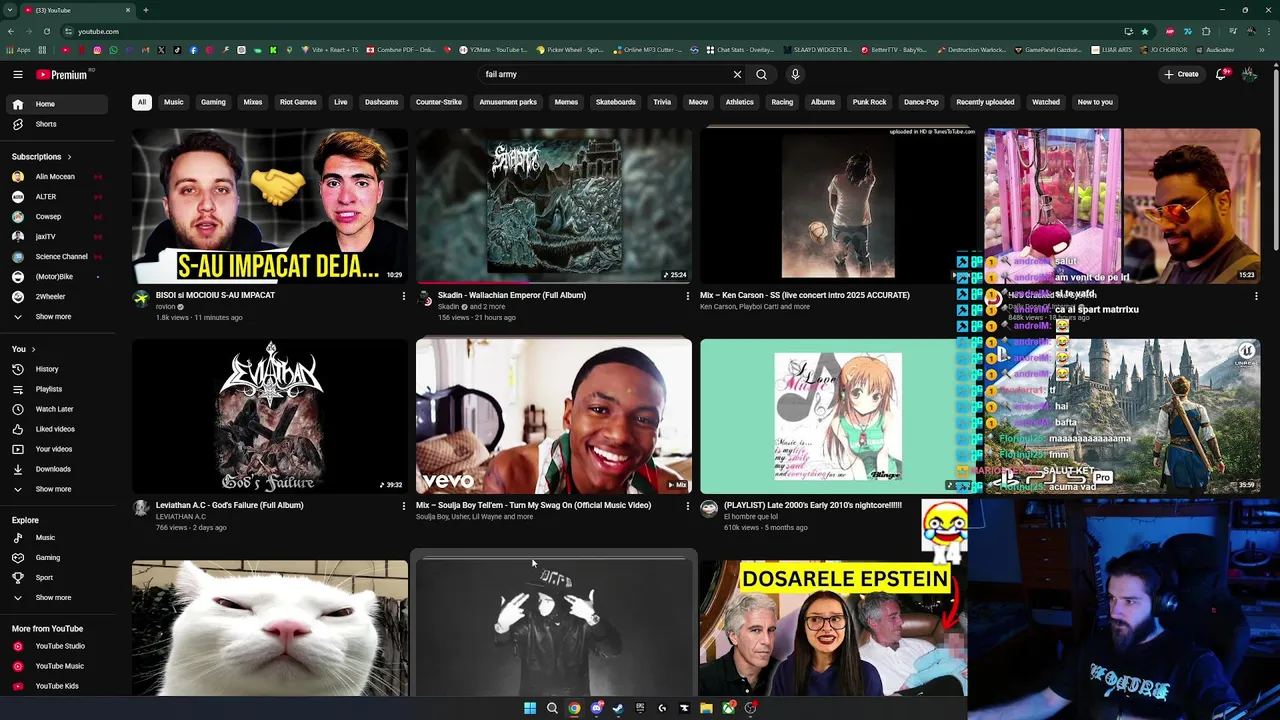This screenshot has width=1280, height=720.
Task: Select the Riot Games filter chip
Action: pos(298,102)
